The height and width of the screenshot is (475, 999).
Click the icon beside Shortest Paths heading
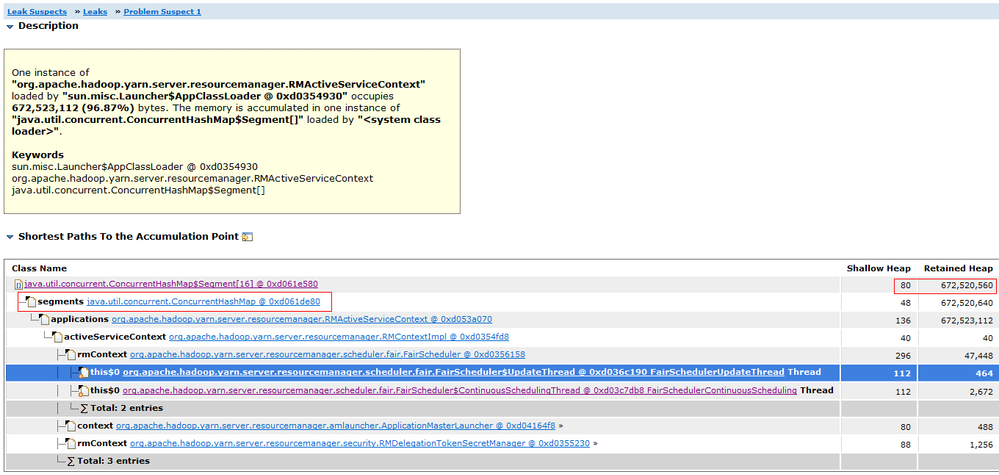pyautogui.click(x=248, y=237)
